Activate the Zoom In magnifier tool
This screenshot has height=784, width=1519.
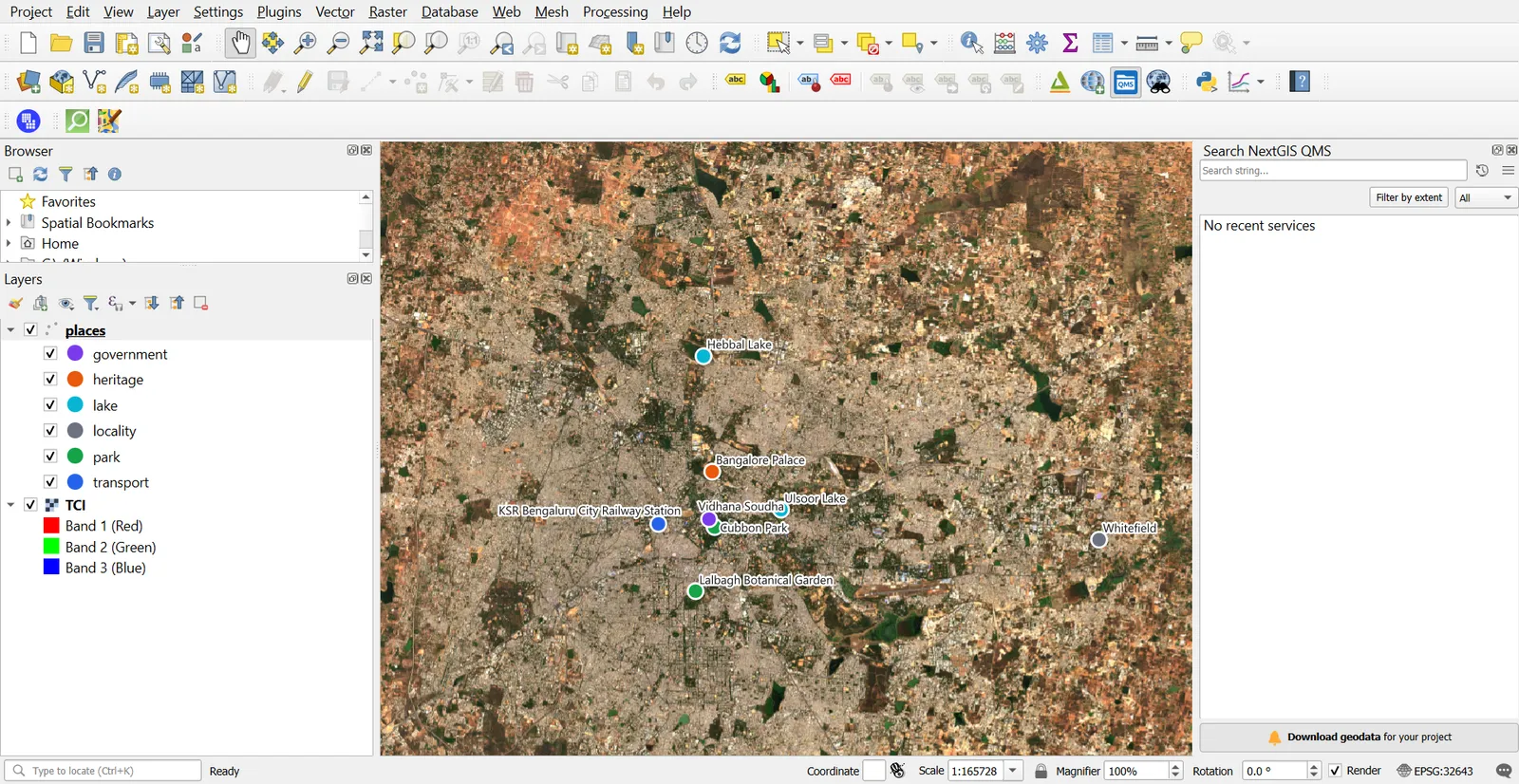306,43
